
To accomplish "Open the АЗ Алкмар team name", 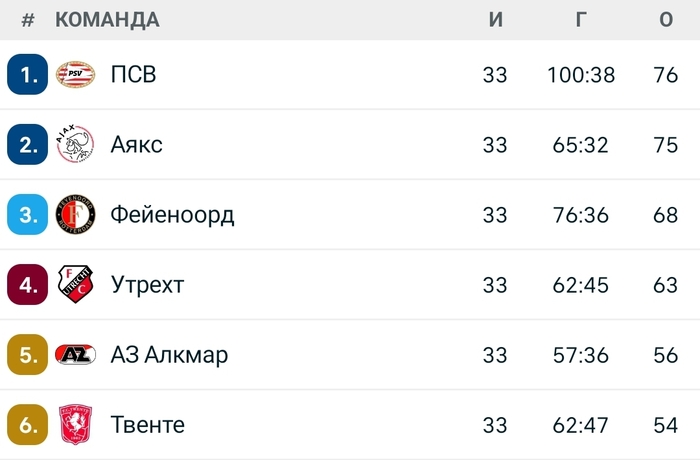I will [169, 355].
